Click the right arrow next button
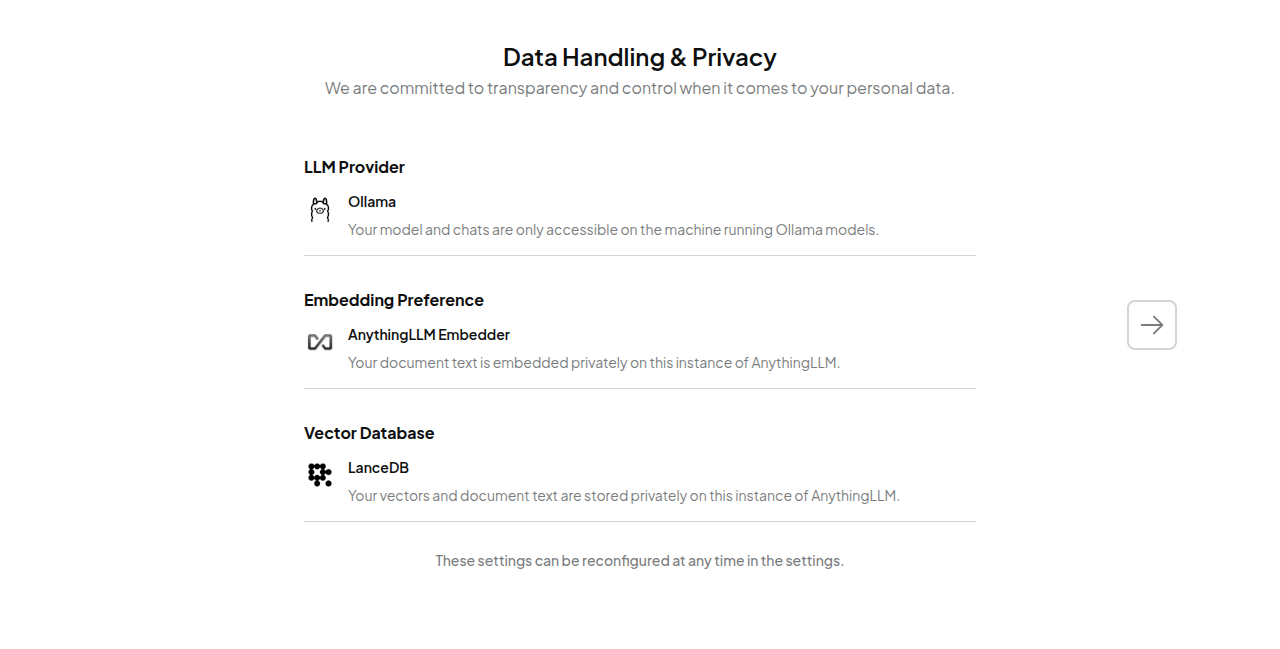This screenshot has width=1280, height=649. pyautogui.click(x=1151, y=324)
